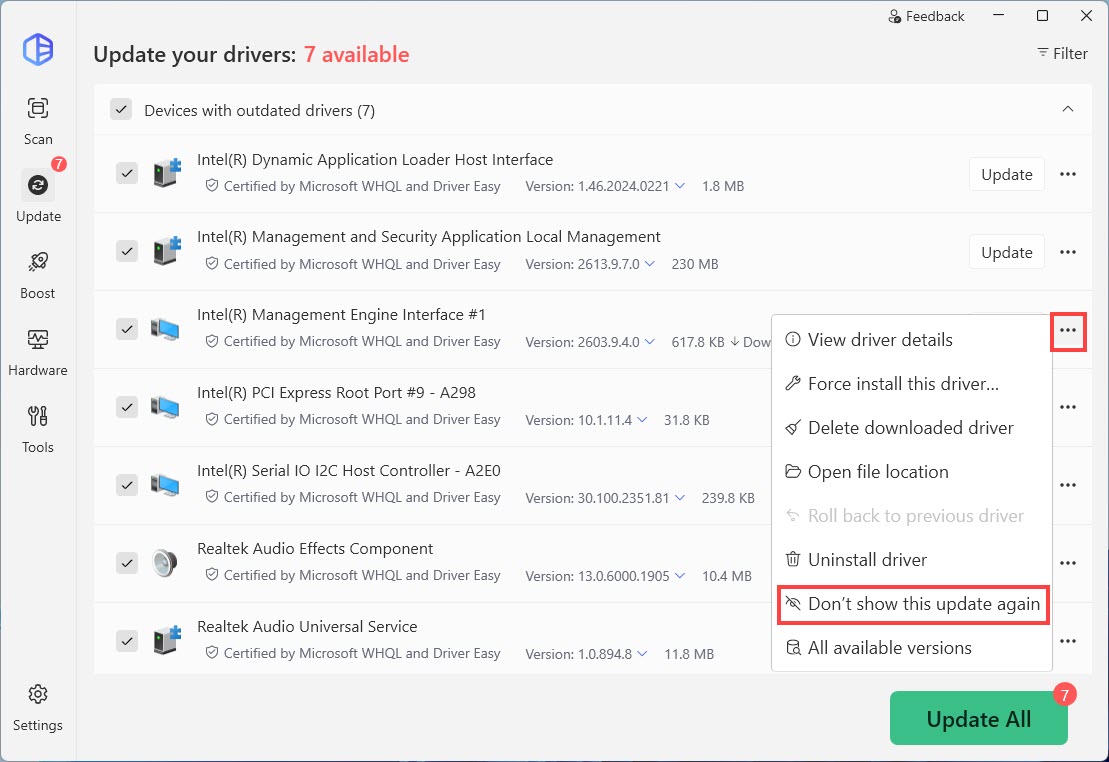Update Intel Dynamic Application Loader Host Interface
1109x762 pixels.
(1006, 174)
